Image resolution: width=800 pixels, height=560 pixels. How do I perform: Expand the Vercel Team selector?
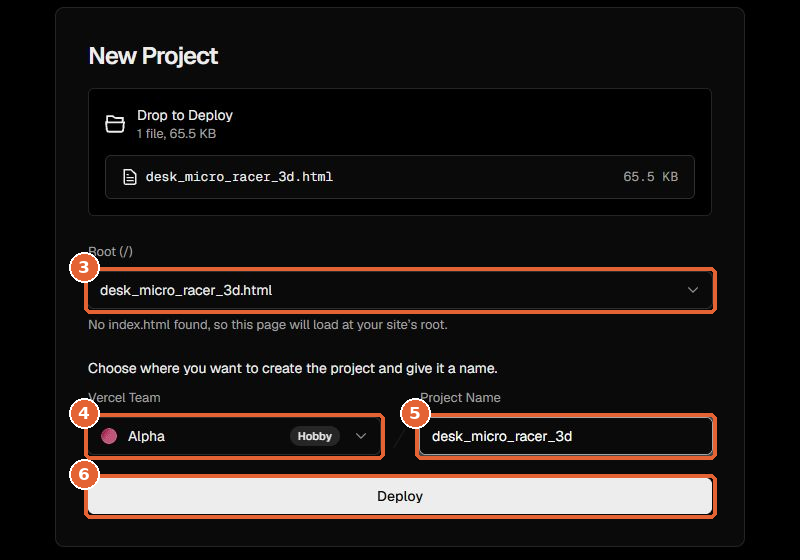click(x=234, y=436)
